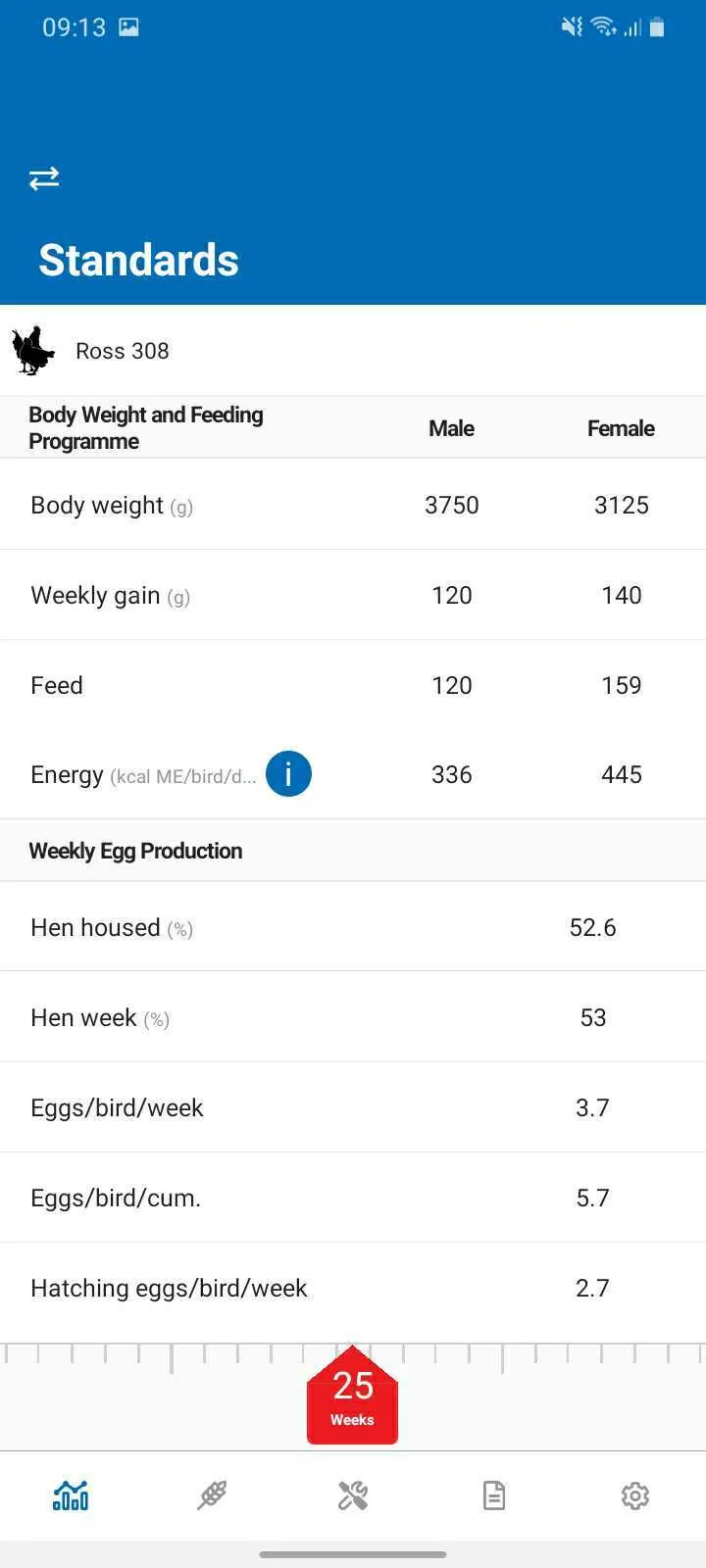
Task: Tap the Female column header
Action: point(621,428)
